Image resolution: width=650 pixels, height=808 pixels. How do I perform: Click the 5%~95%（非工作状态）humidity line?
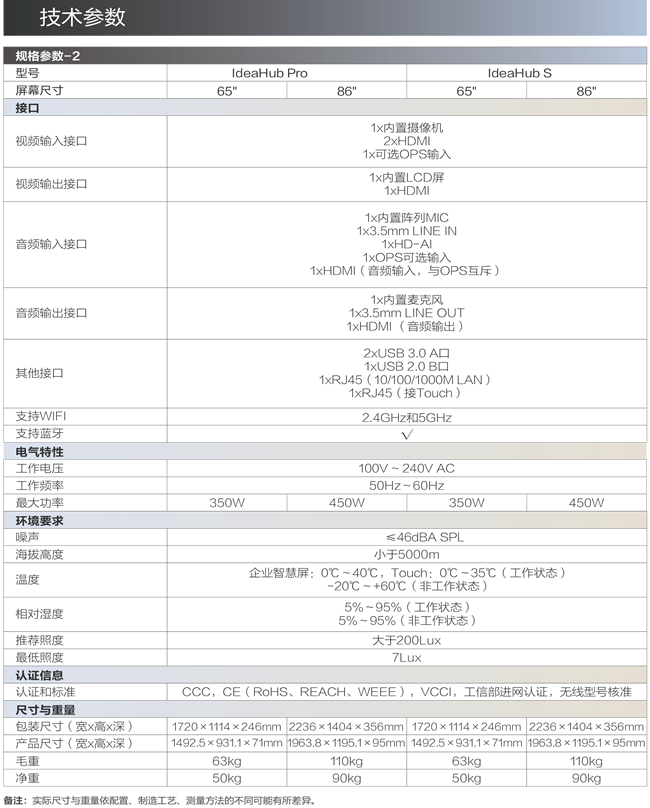[407, 621]
